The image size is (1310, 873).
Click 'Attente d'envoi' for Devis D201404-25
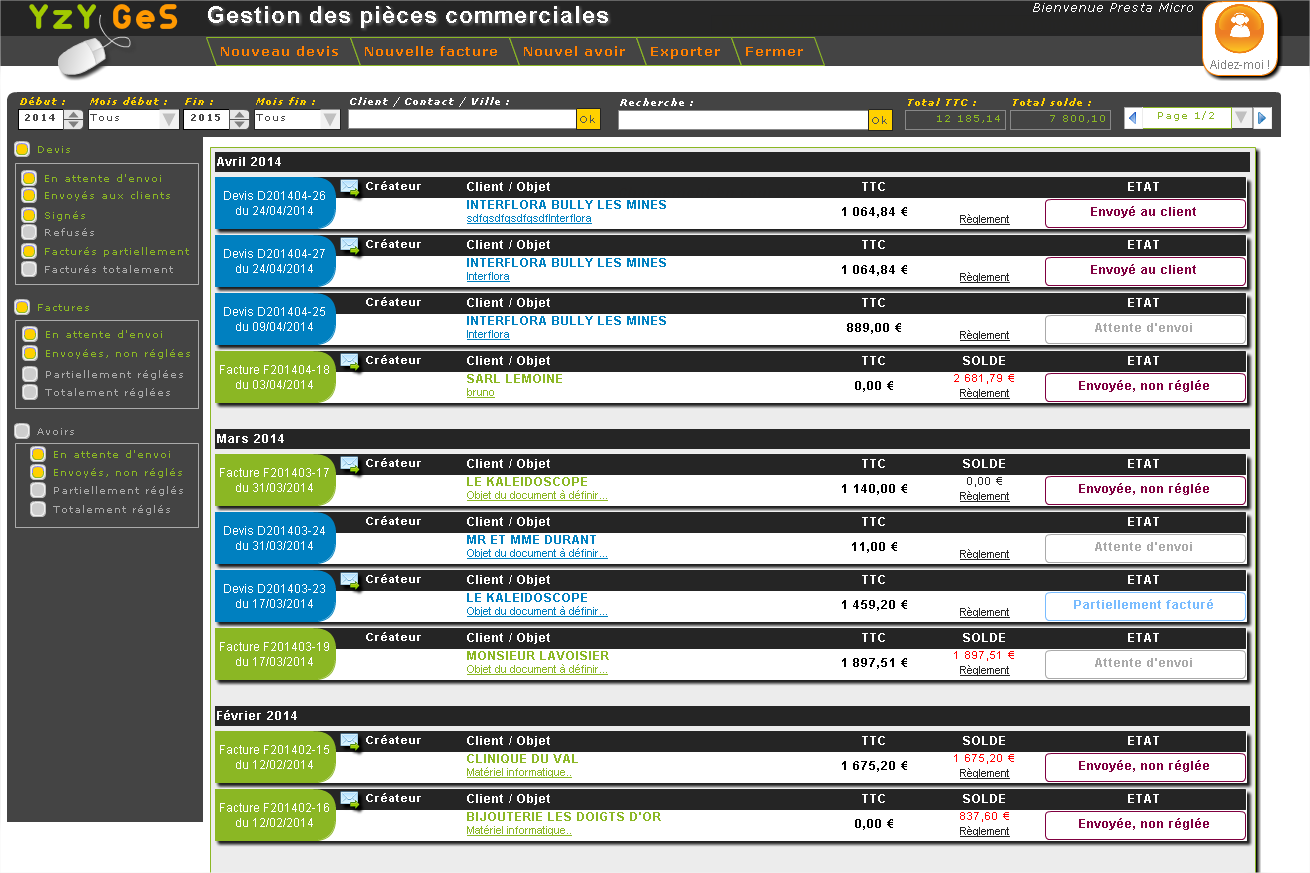point(1145,329)
